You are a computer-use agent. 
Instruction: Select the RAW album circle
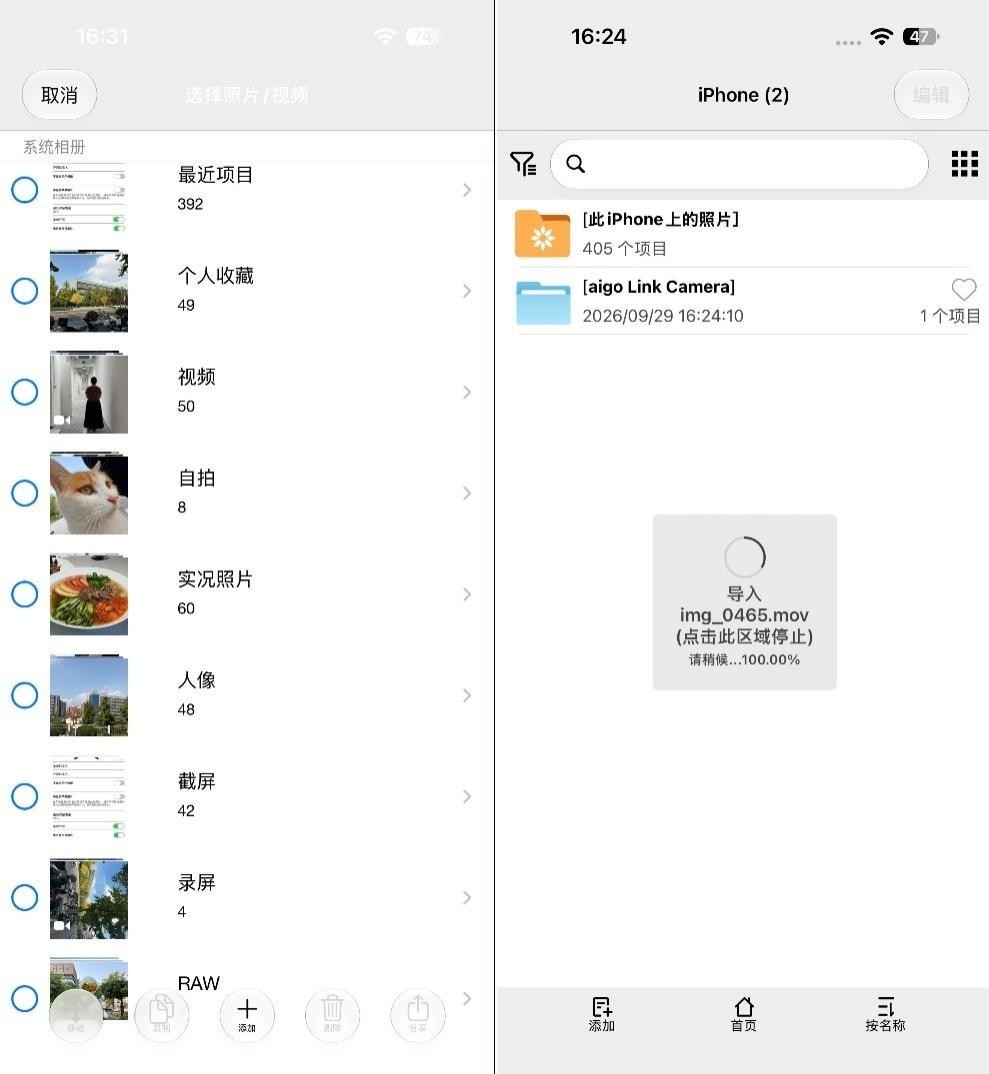click(25, 999)
